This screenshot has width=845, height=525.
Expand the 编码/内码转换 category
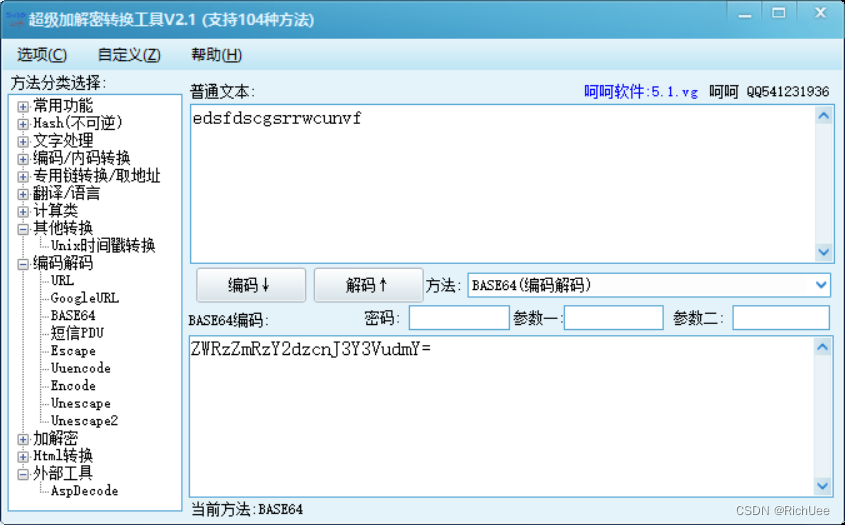[23, 159]
